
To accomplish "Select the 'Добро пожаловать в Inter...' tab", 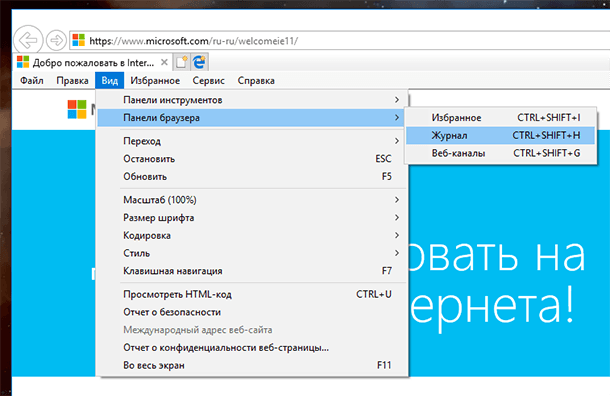I will 93,62.
